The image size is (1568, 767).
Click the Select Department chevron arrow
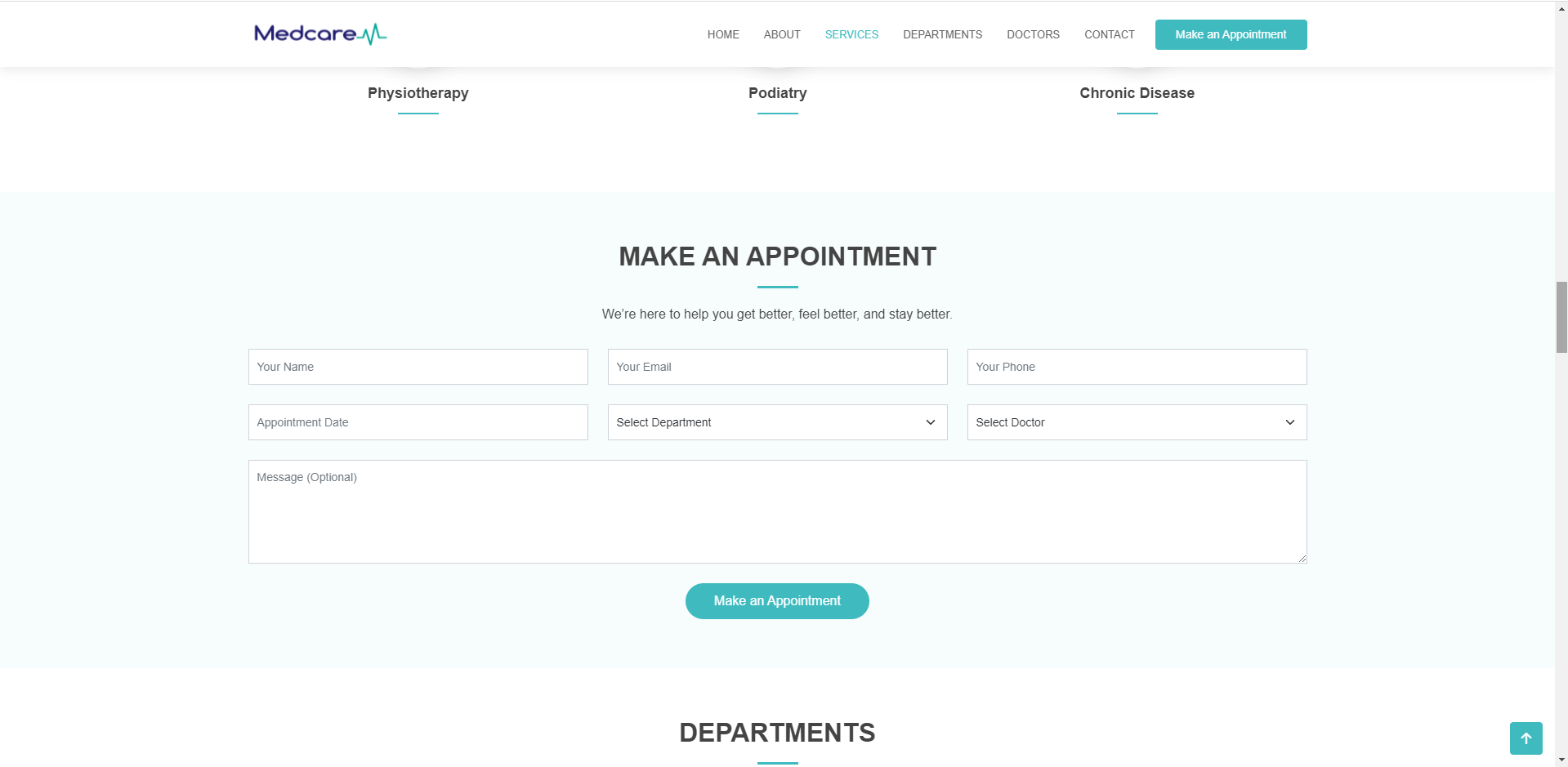(x=930, y=422)
